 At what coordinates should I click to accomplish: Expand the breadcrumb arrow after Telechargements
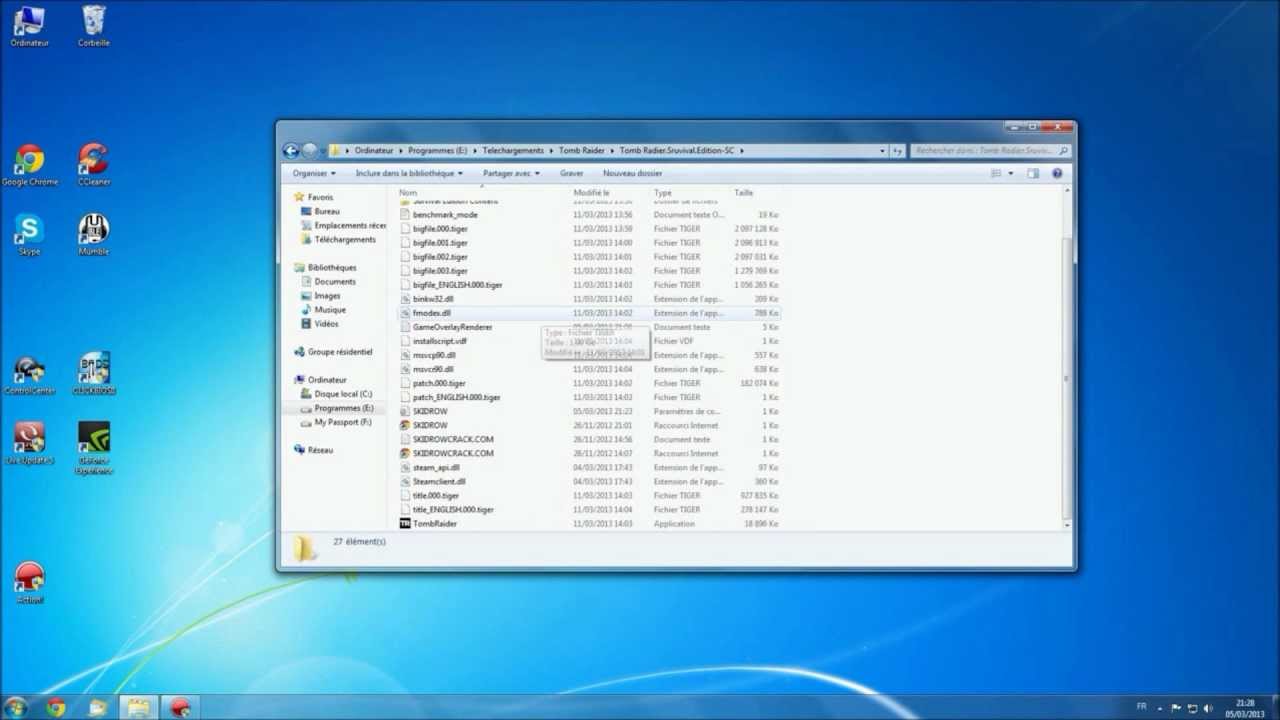tap(552, 151)
